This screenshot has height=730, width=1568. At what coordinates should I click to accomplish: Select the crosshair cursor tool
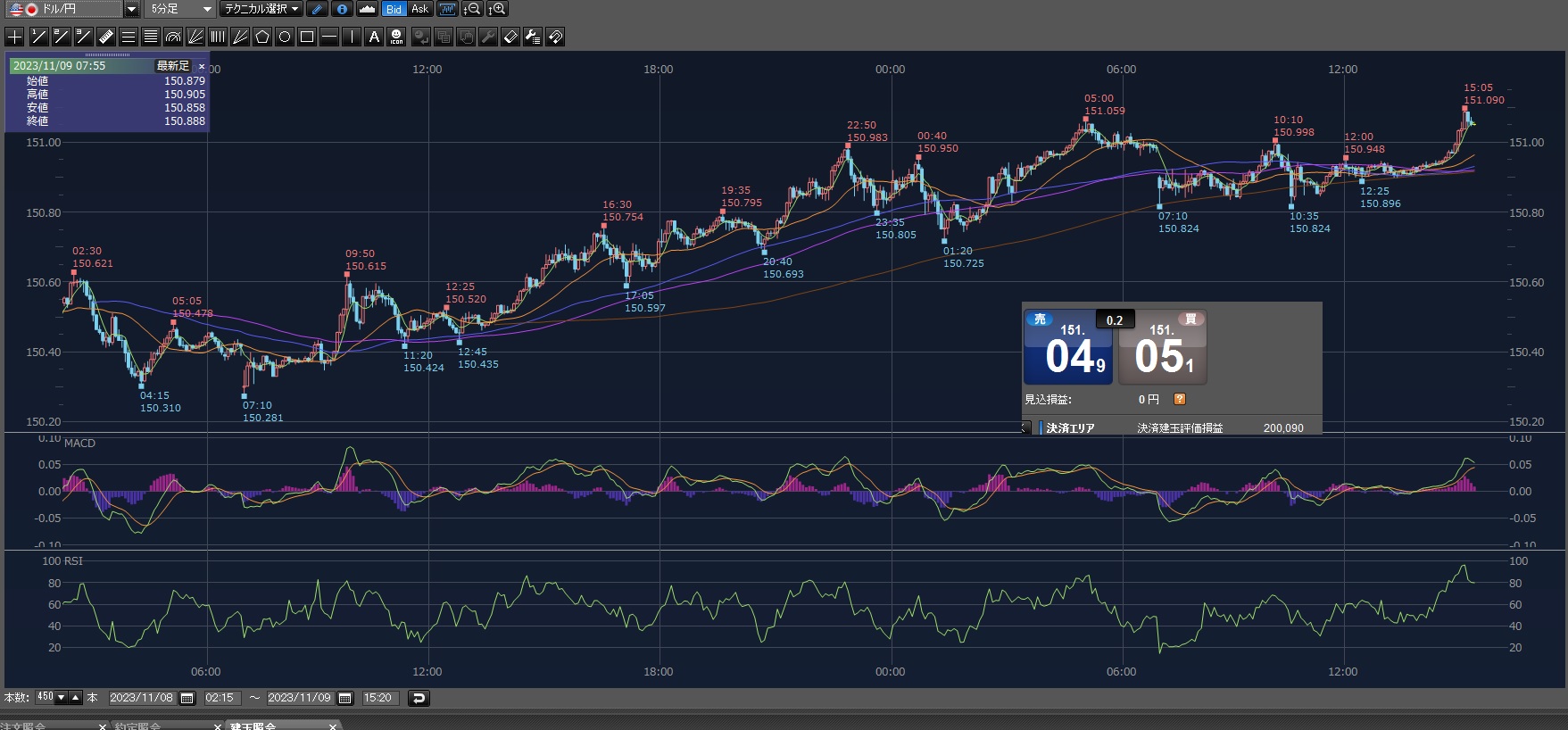click(14, 37)
